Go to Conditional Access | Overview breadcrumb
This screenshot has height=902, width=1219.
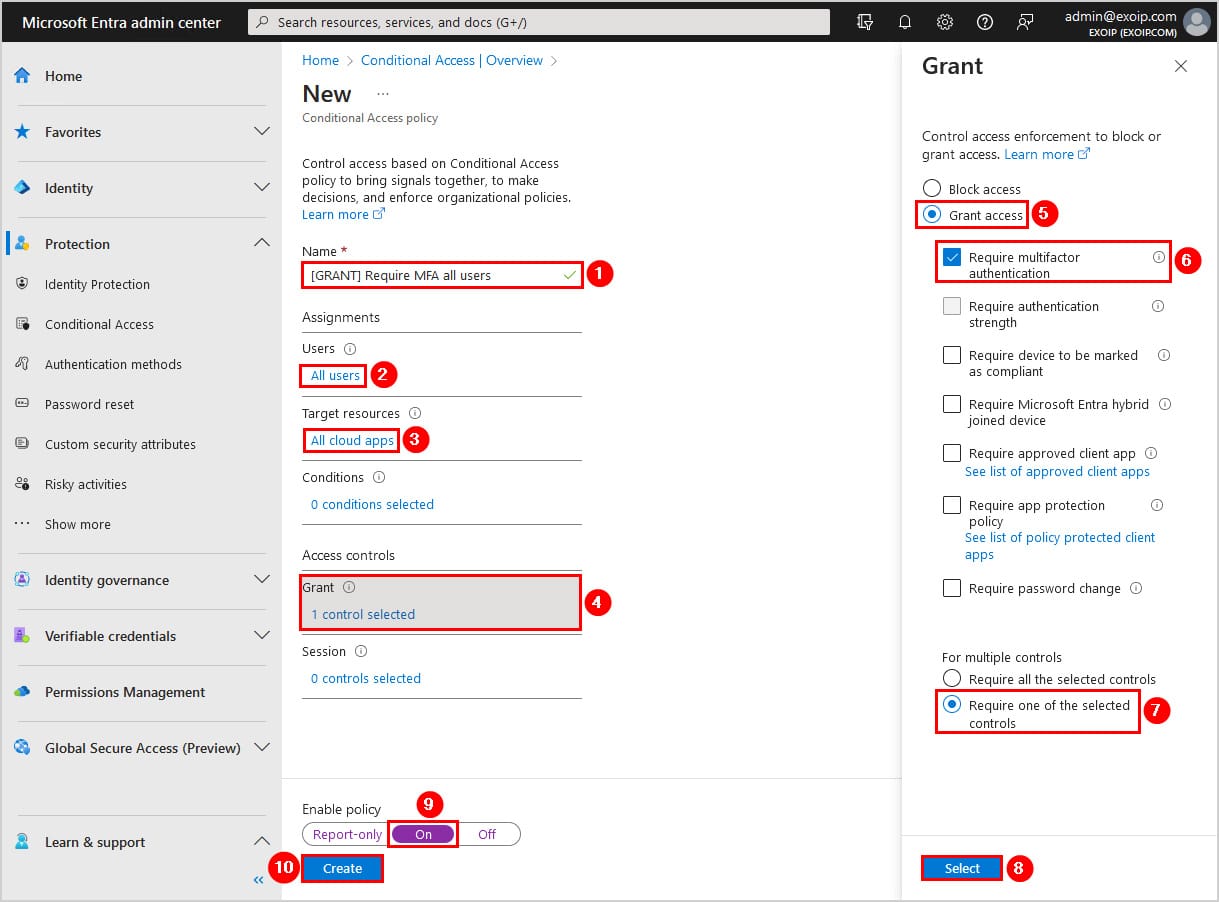(452, 60)
